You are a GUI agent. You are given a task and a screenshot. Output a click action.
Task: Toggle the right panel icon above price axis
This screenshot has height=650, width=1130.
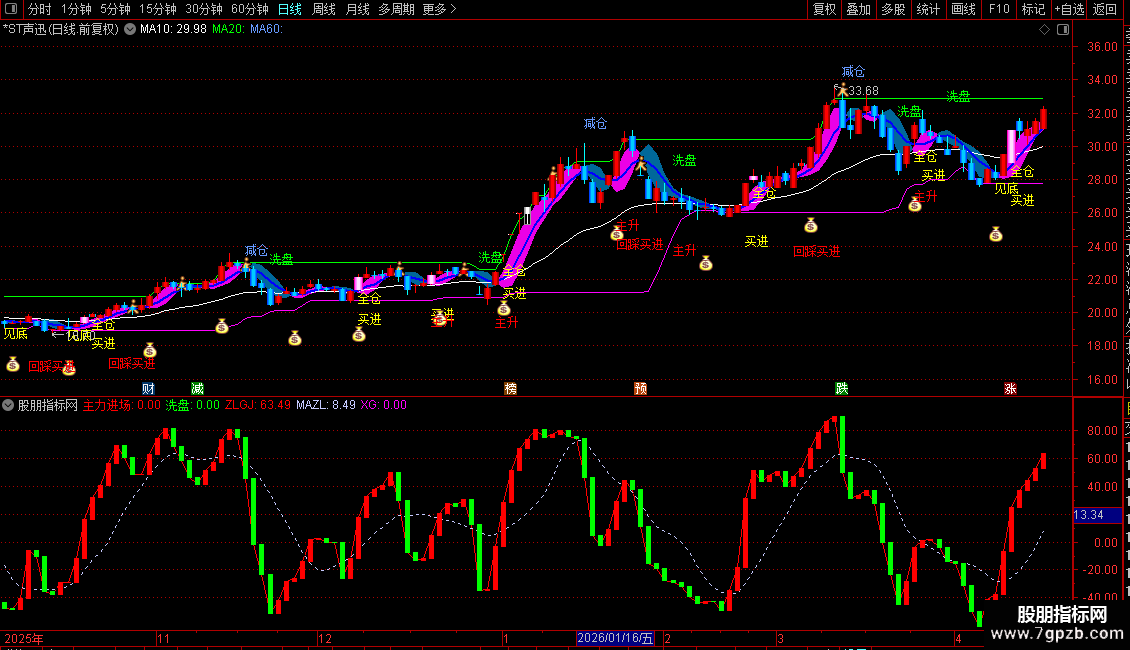pos(1063,29)
